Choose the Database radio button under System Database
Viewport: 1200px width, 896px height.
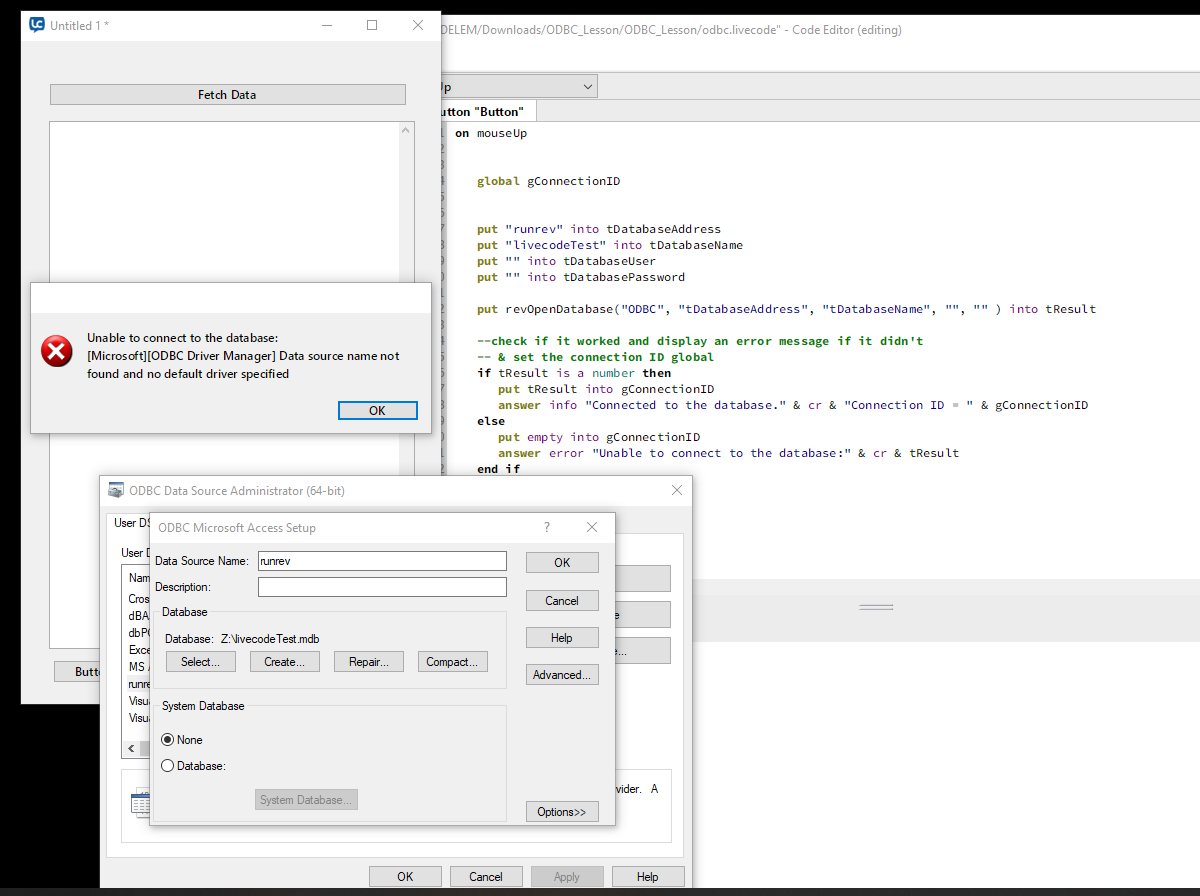[168, 766]
